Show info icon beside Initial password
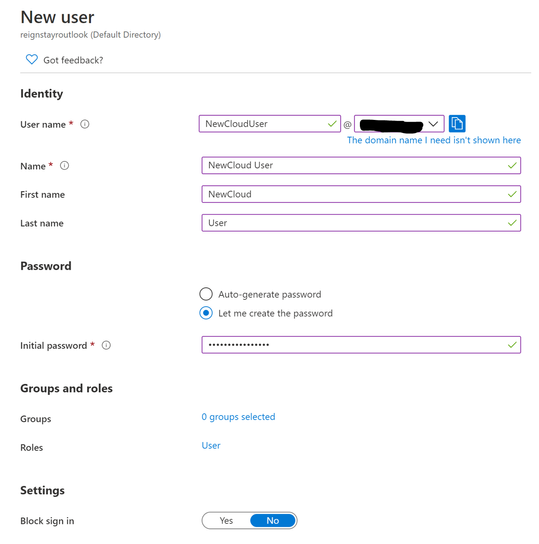This screenshot has height=544, width=539. tap(106, 345)
